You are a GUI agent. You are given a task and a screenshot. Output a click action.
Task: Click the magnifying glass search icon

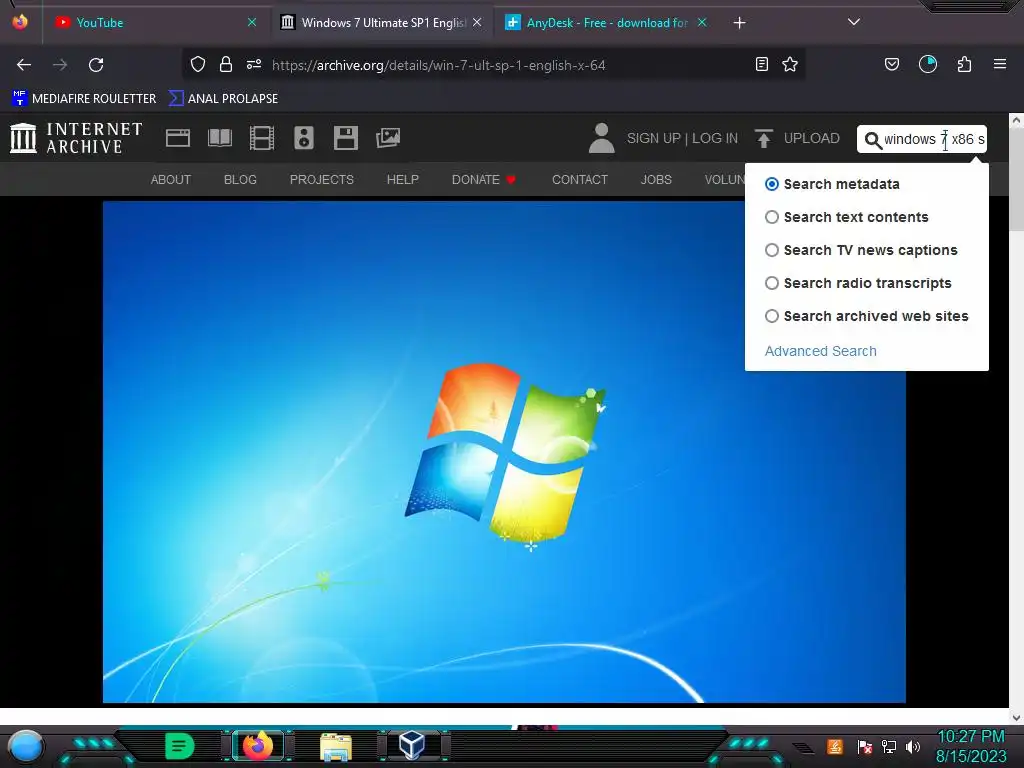click(872, 140)
